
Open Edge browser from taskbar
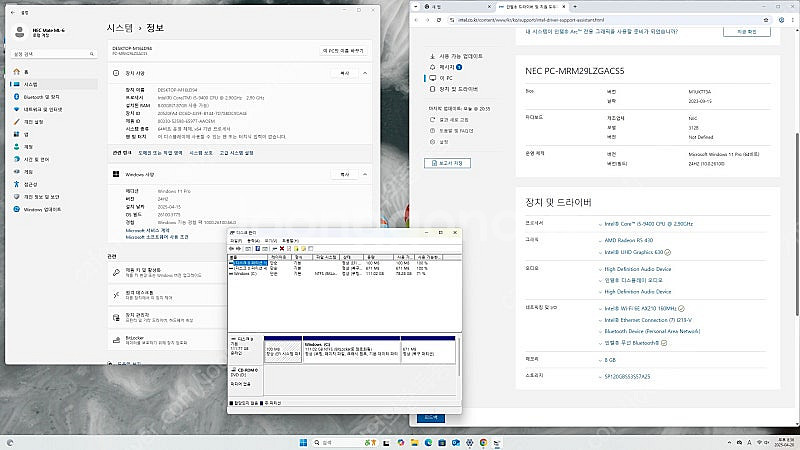428,442
